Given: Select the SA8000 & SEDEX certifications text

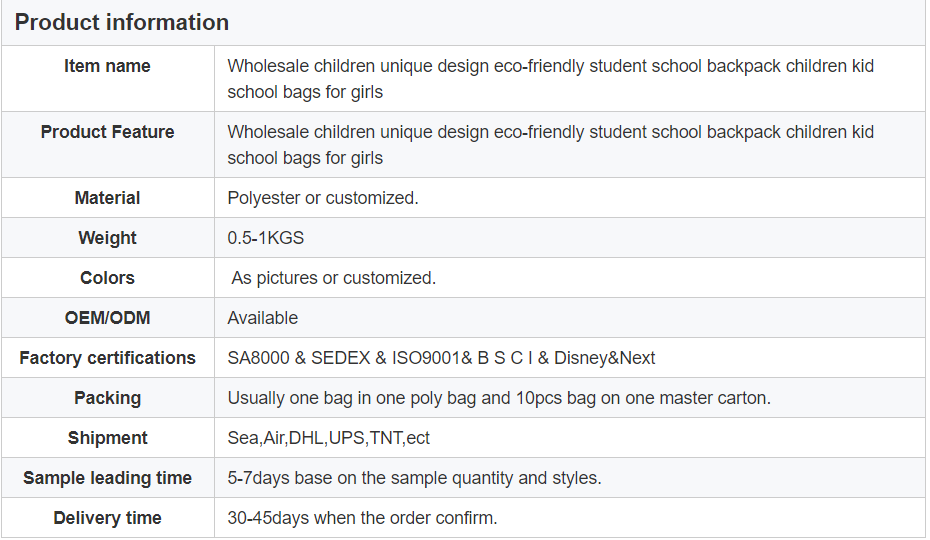Looking at the screenshot, I should tap(441, 358).
